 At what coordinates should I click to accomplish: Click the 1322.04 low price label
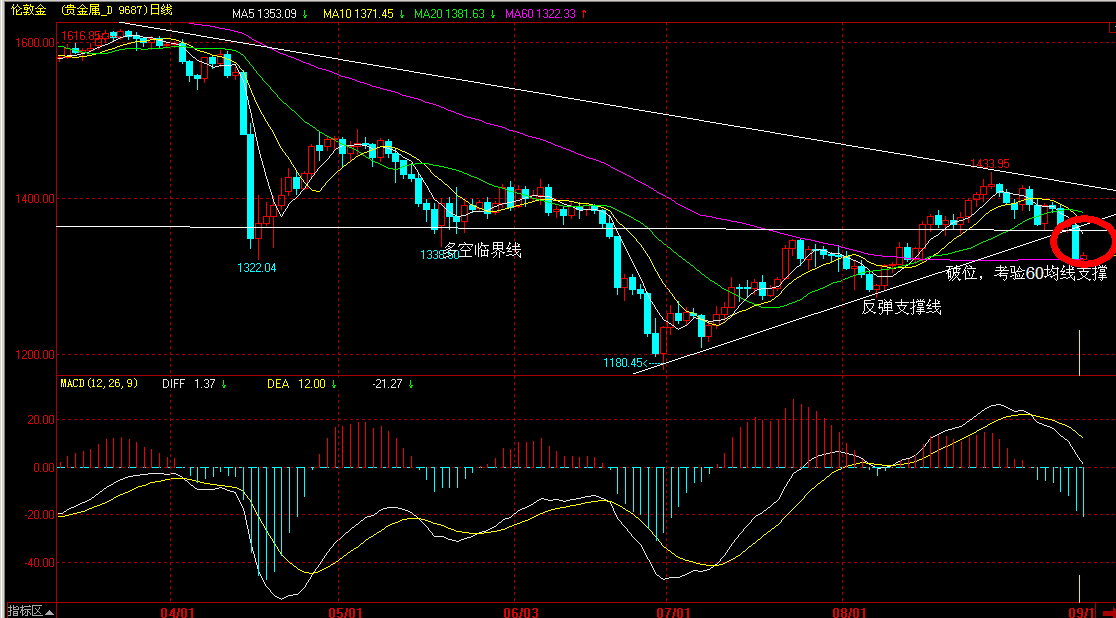click(256, 267)
